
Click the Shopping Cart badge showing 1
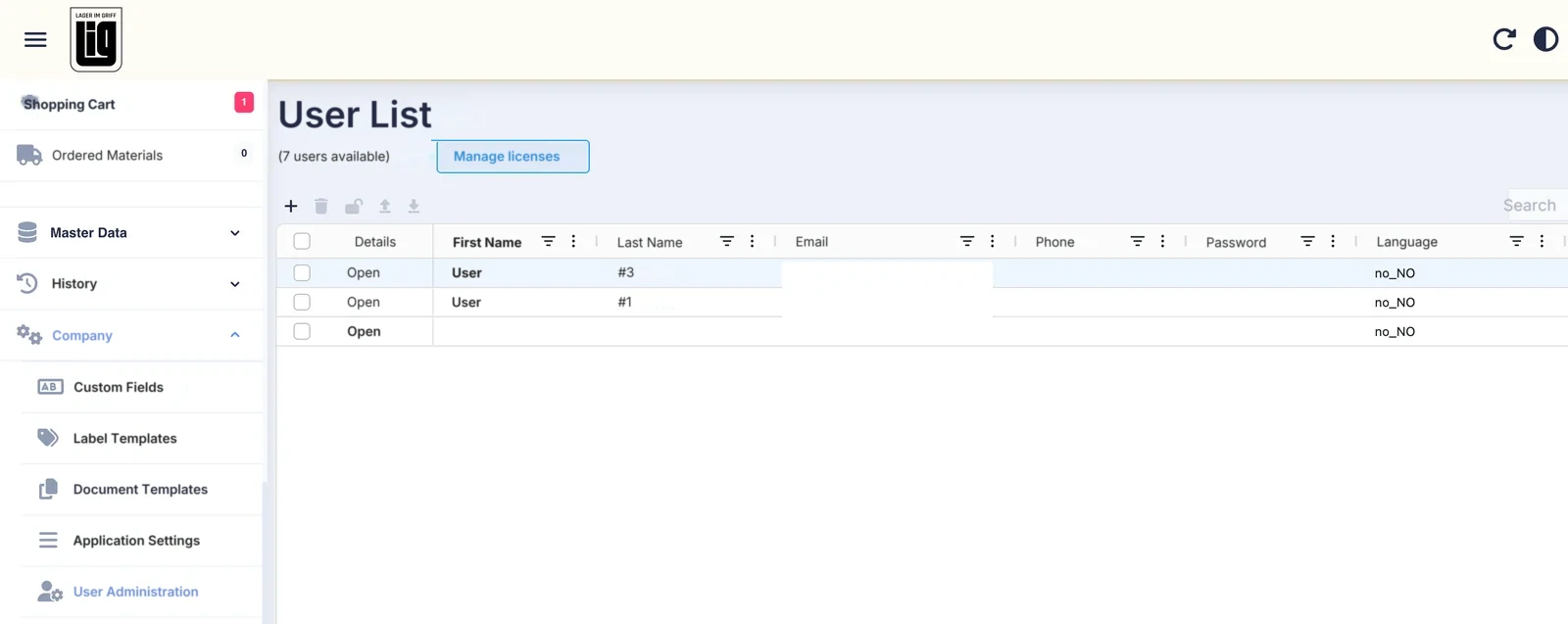(x=244, y=102)
